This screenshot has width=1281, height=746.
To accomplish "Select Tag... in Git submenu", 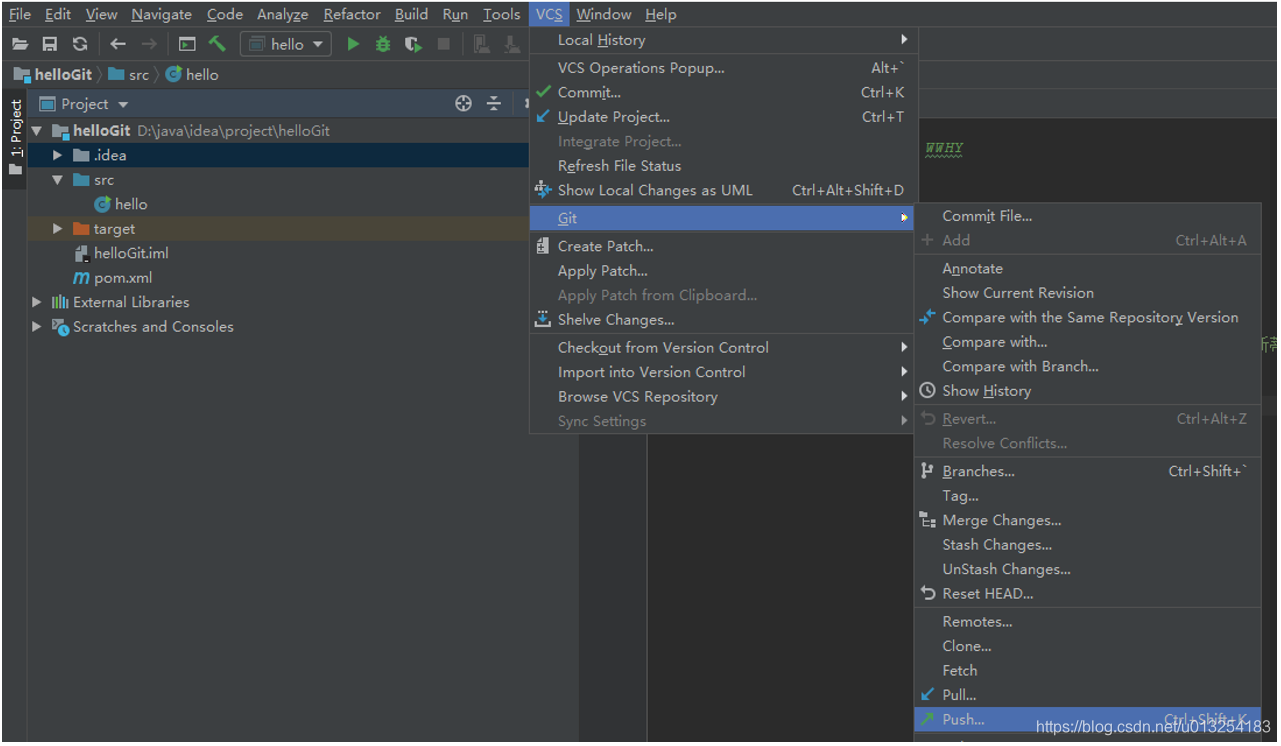I will pyautogui.click(x=1088, y=496).
